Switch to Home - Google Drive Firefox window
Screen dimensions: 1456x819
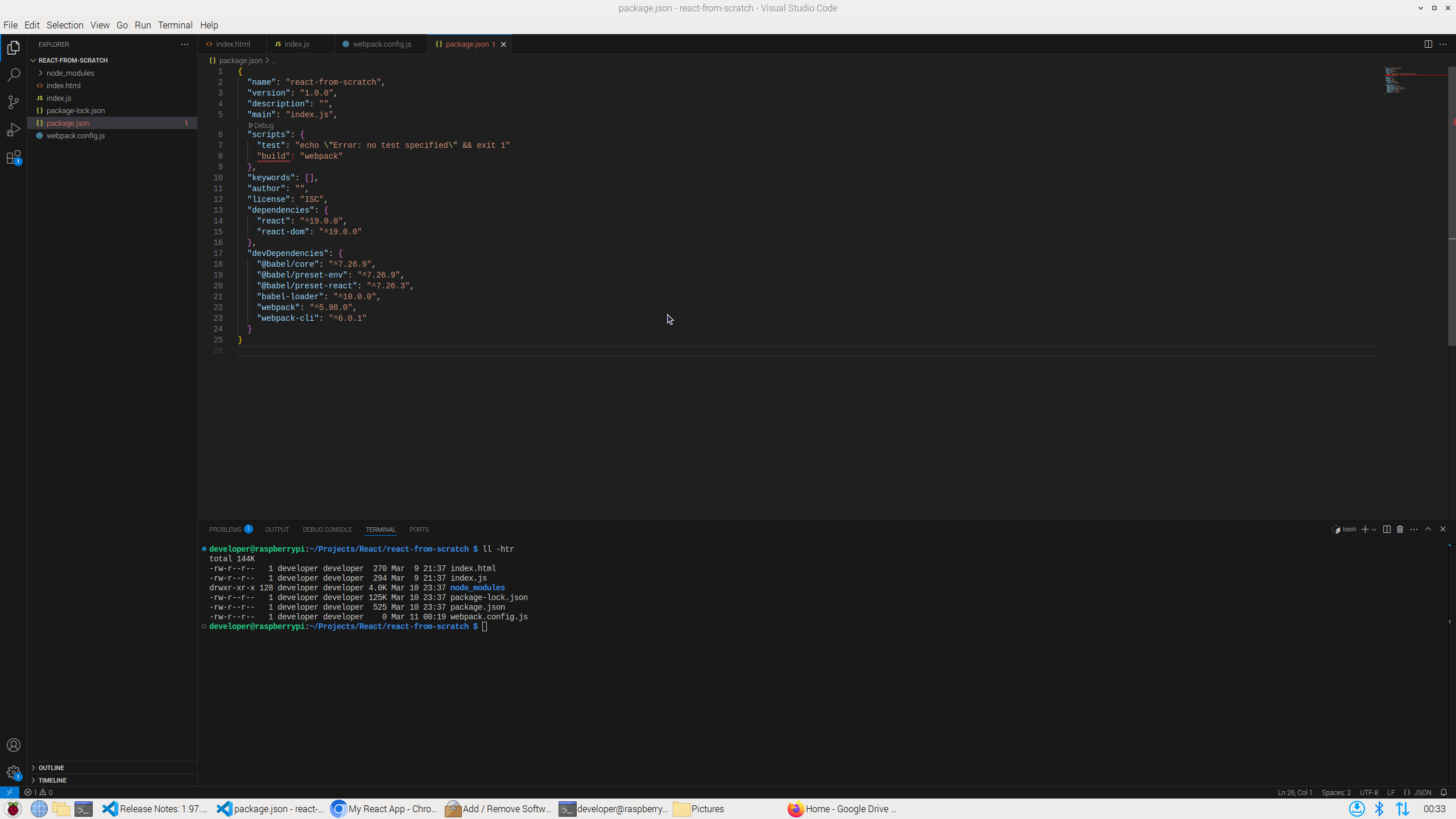[x=843, y=809]
